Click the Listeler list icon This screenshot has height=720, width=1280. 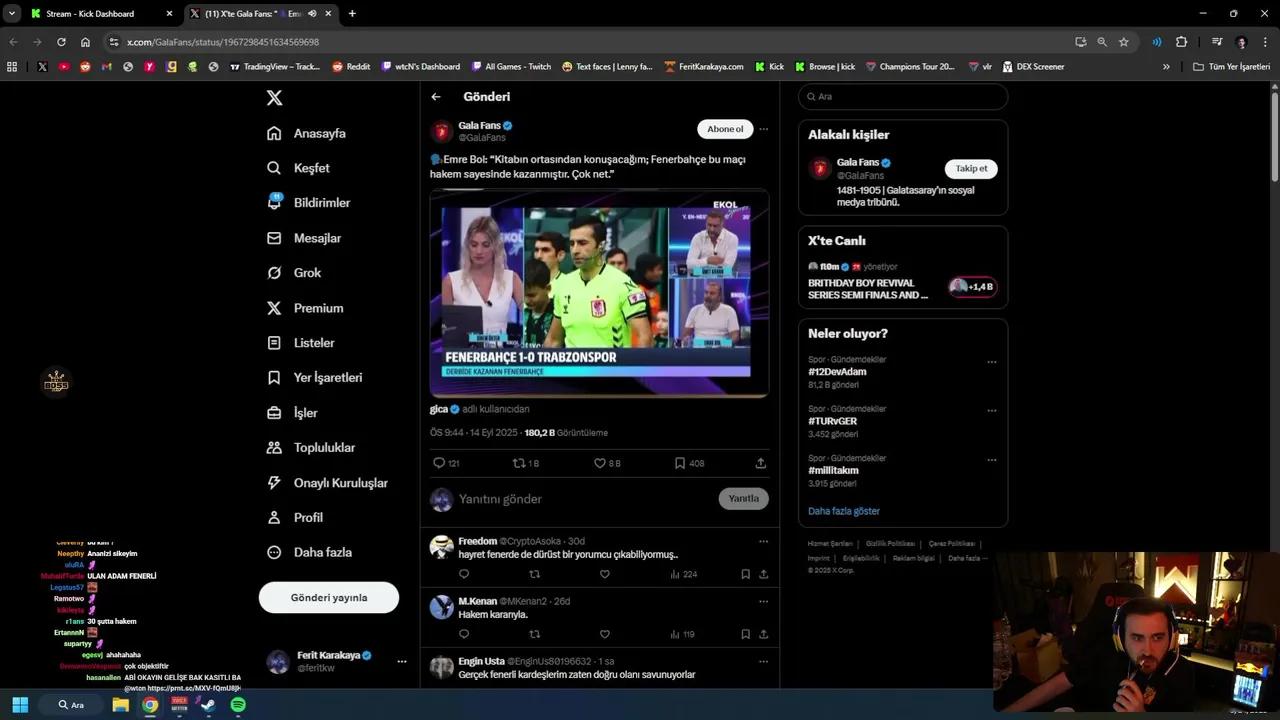click(274, 343)
